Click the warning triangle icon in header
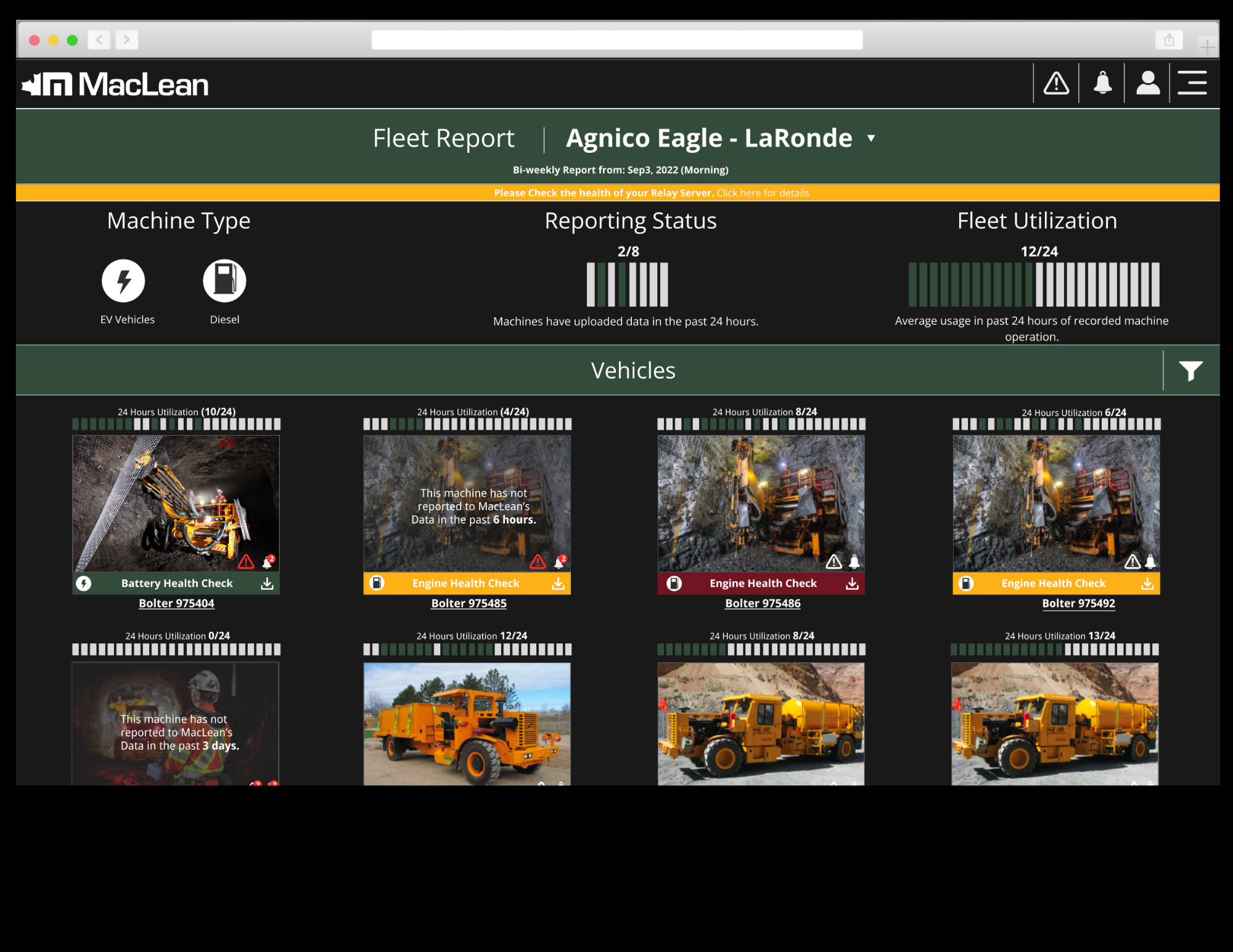Image resolution: width=1233 pixels, height=952 pixels. (x=1056, y=83)
